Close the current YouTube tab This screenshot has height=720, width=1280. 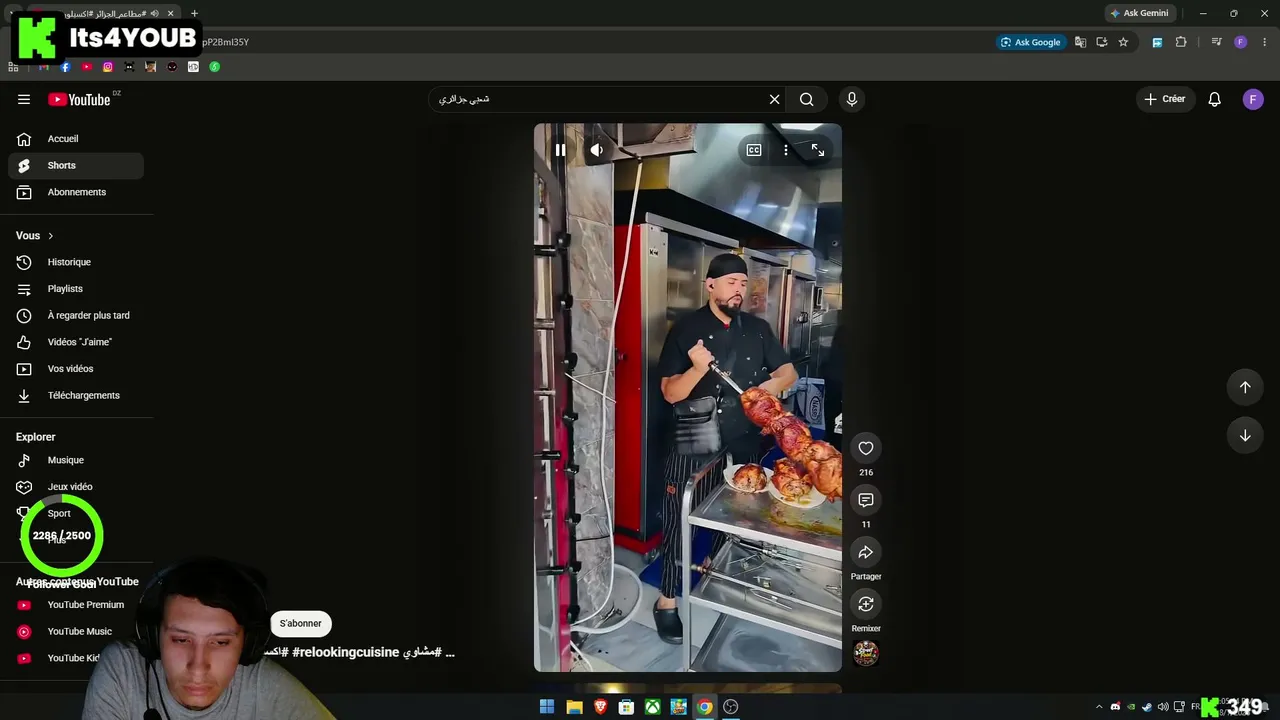[171, 13]
